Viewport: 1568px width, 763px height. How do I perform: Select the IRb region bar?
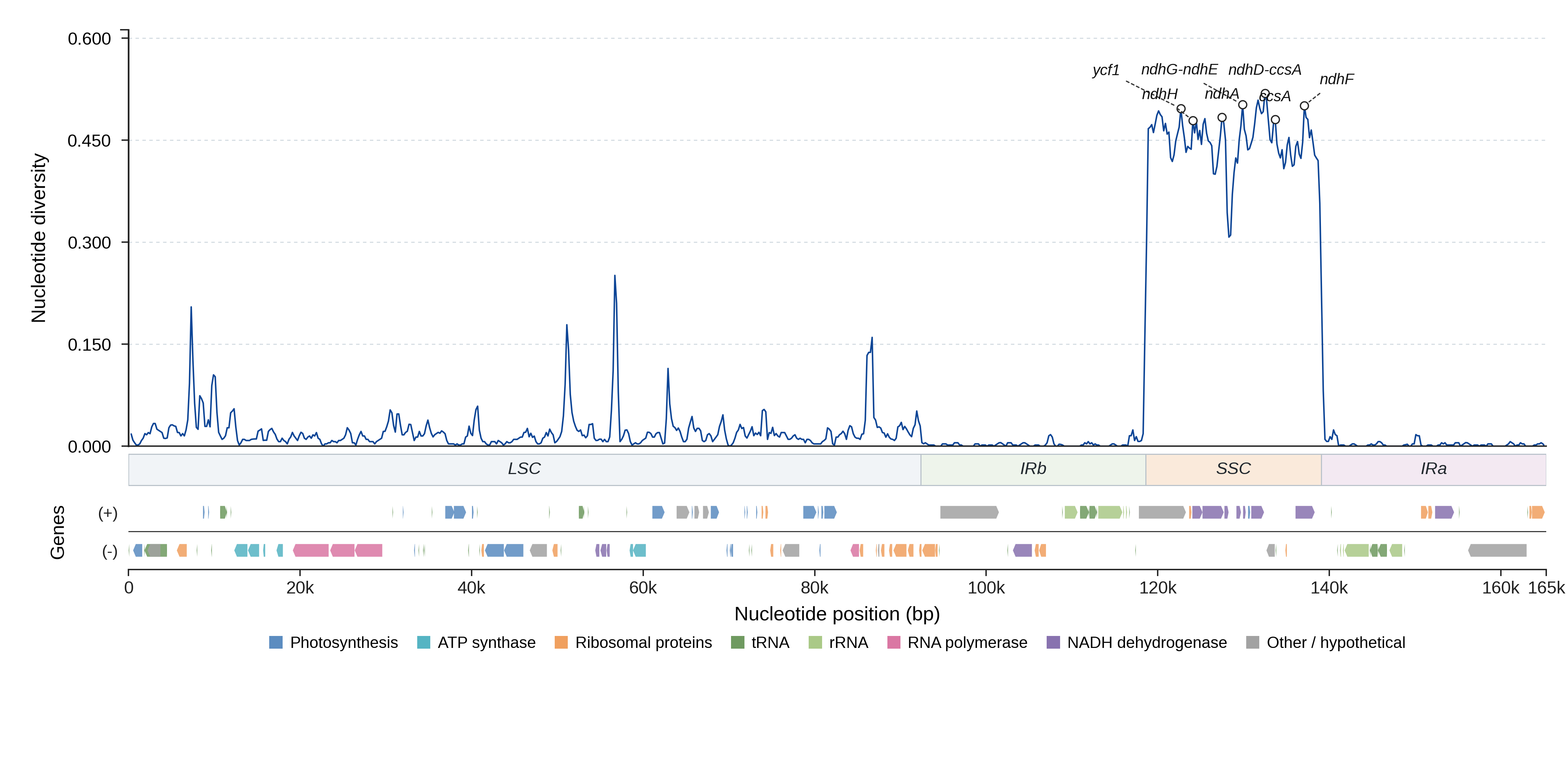coord(1034,469)
